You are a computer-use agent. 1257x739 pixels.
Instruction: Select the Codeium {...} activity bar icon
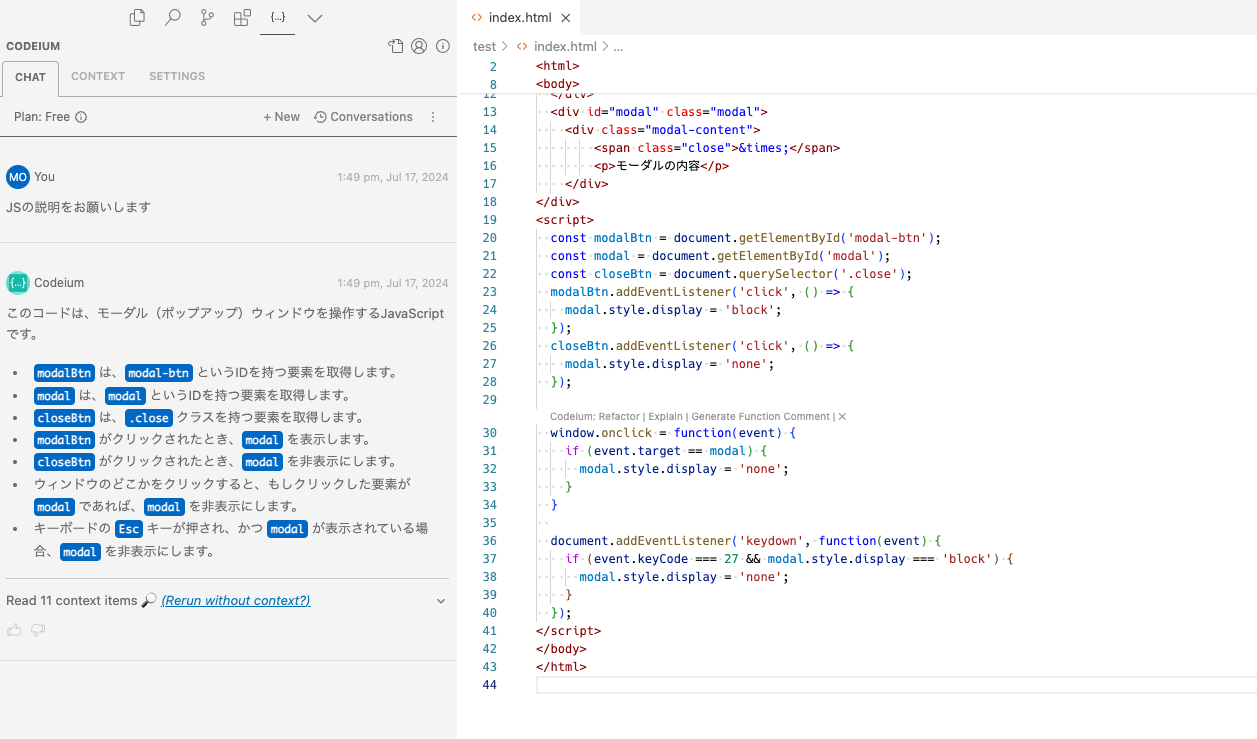(x=278, y=17)
